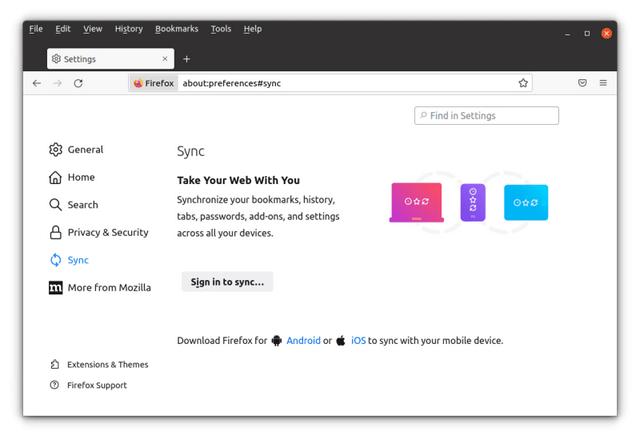
Task: Click the blue tablet sync illustration
Action: coord(526,202)
